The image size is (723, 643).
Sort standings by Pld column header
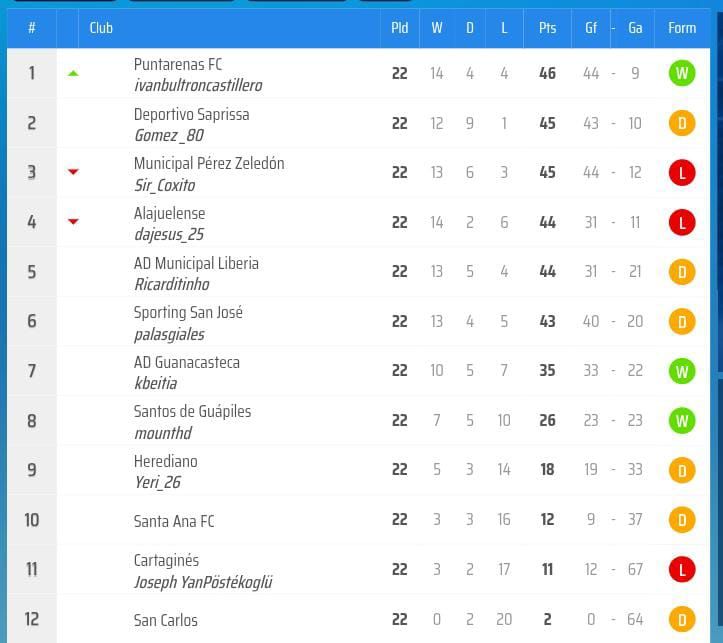(399, 28)
